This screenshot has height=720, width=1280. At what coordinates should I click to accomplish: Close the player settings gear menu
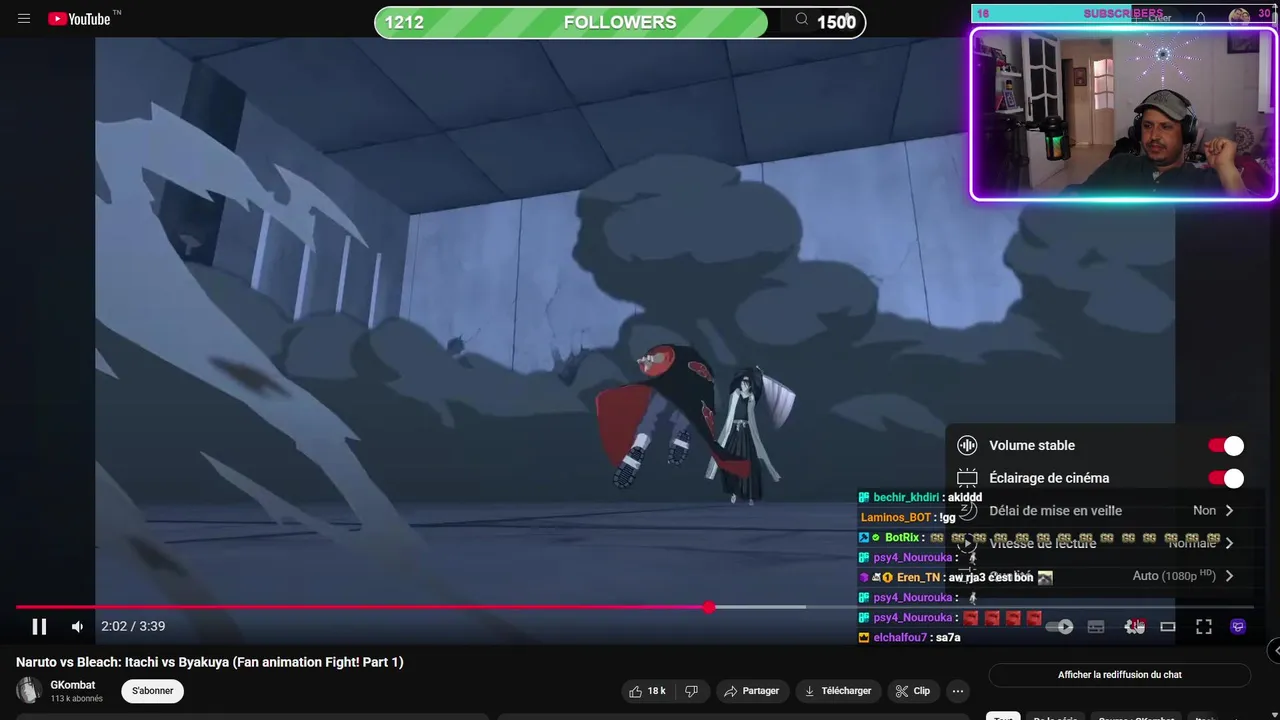point(1134,627)
